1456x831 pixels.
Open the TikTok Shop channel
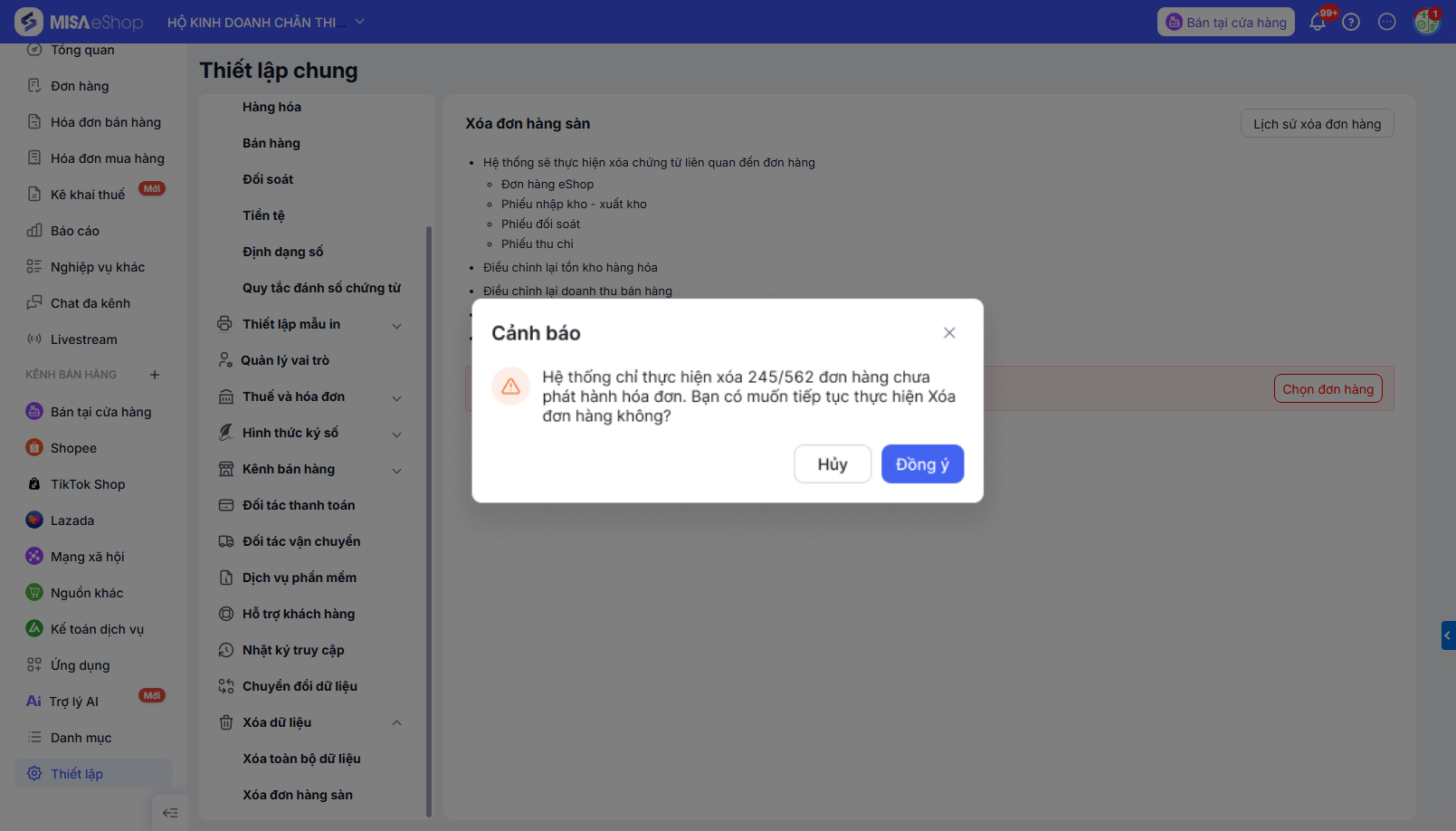[x=87, y=484]
